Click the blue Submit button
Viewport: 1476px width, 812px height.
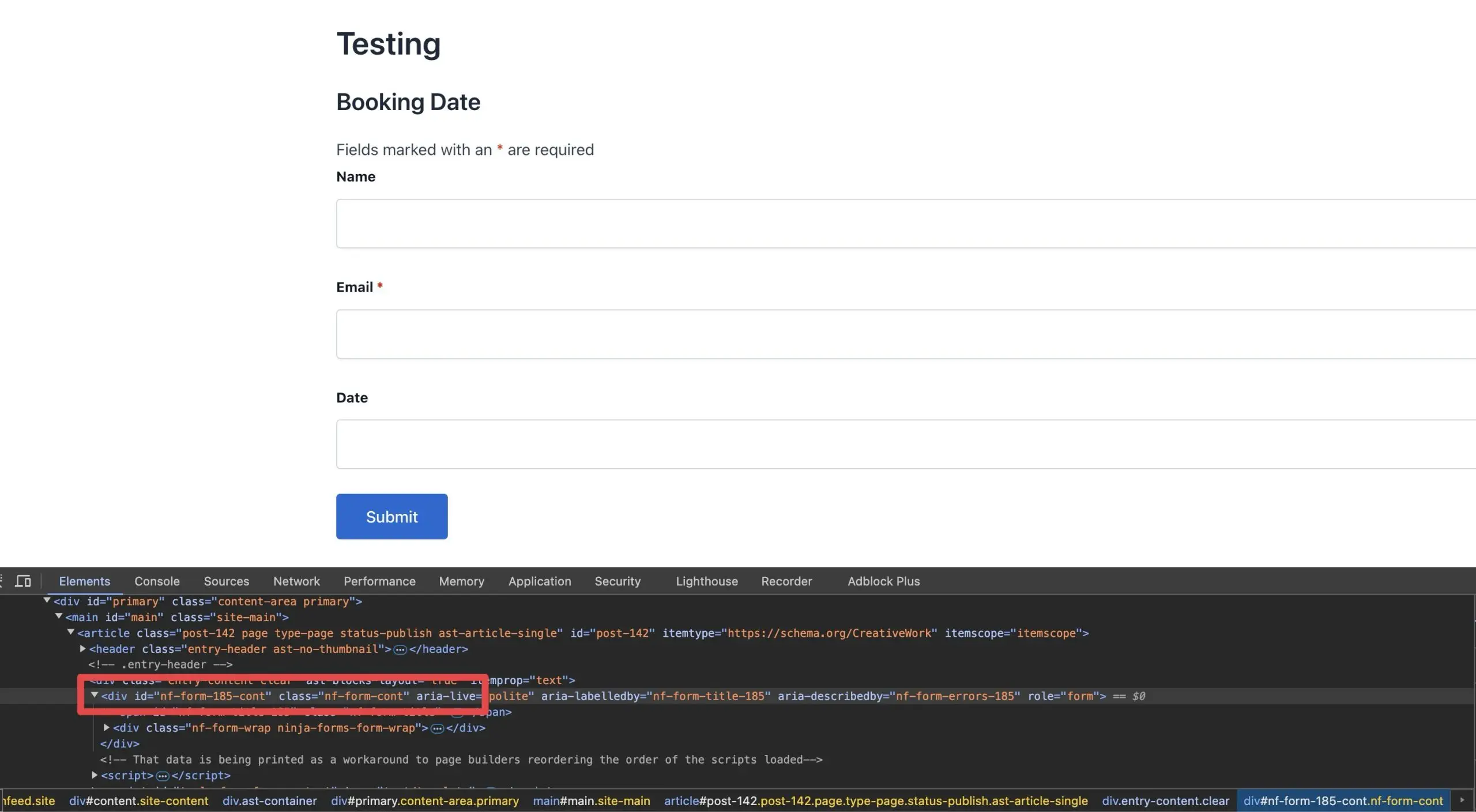pyautogui.click(x=392, y=516)
